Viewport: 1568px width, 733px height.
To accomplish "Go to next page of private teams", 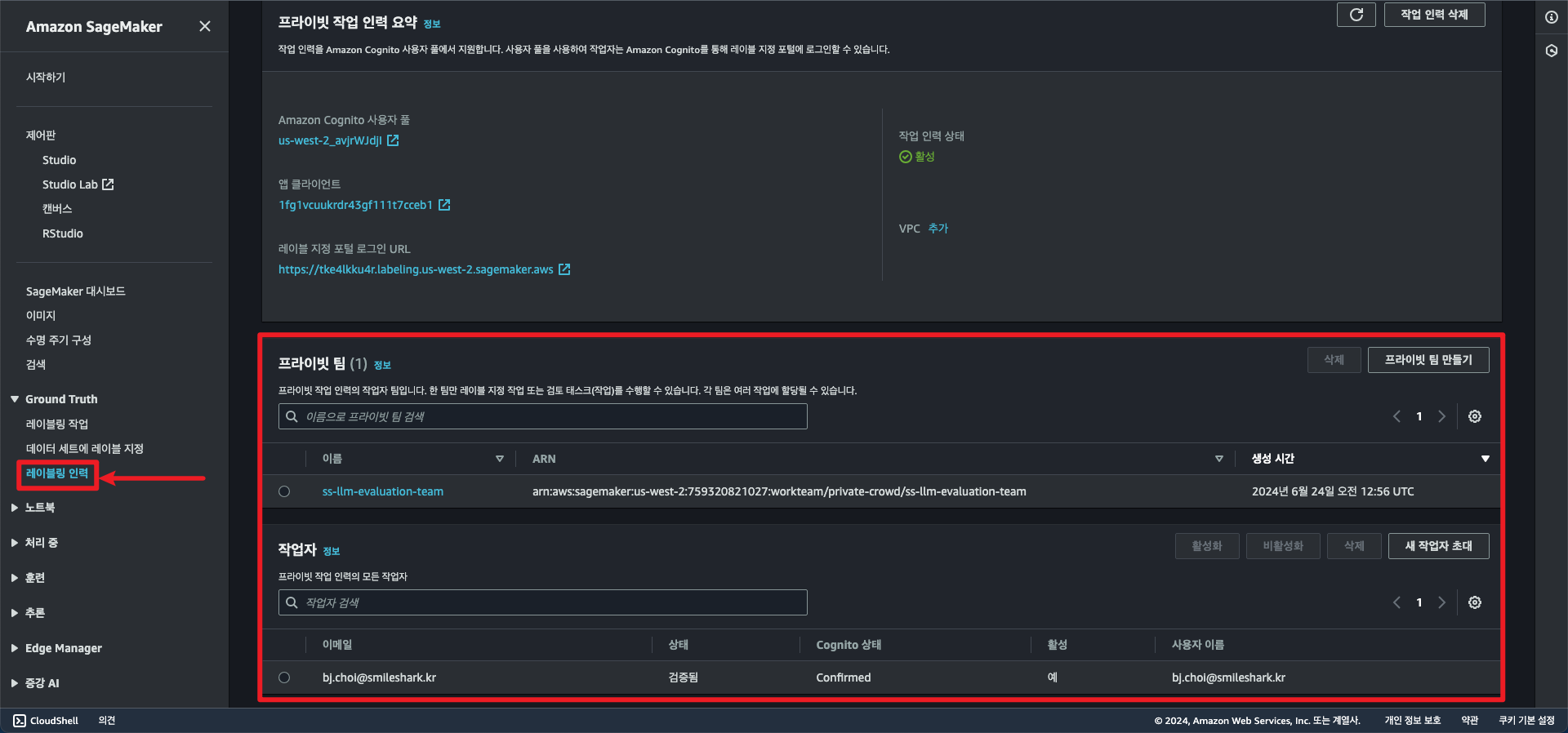I will pos(1441,416).
